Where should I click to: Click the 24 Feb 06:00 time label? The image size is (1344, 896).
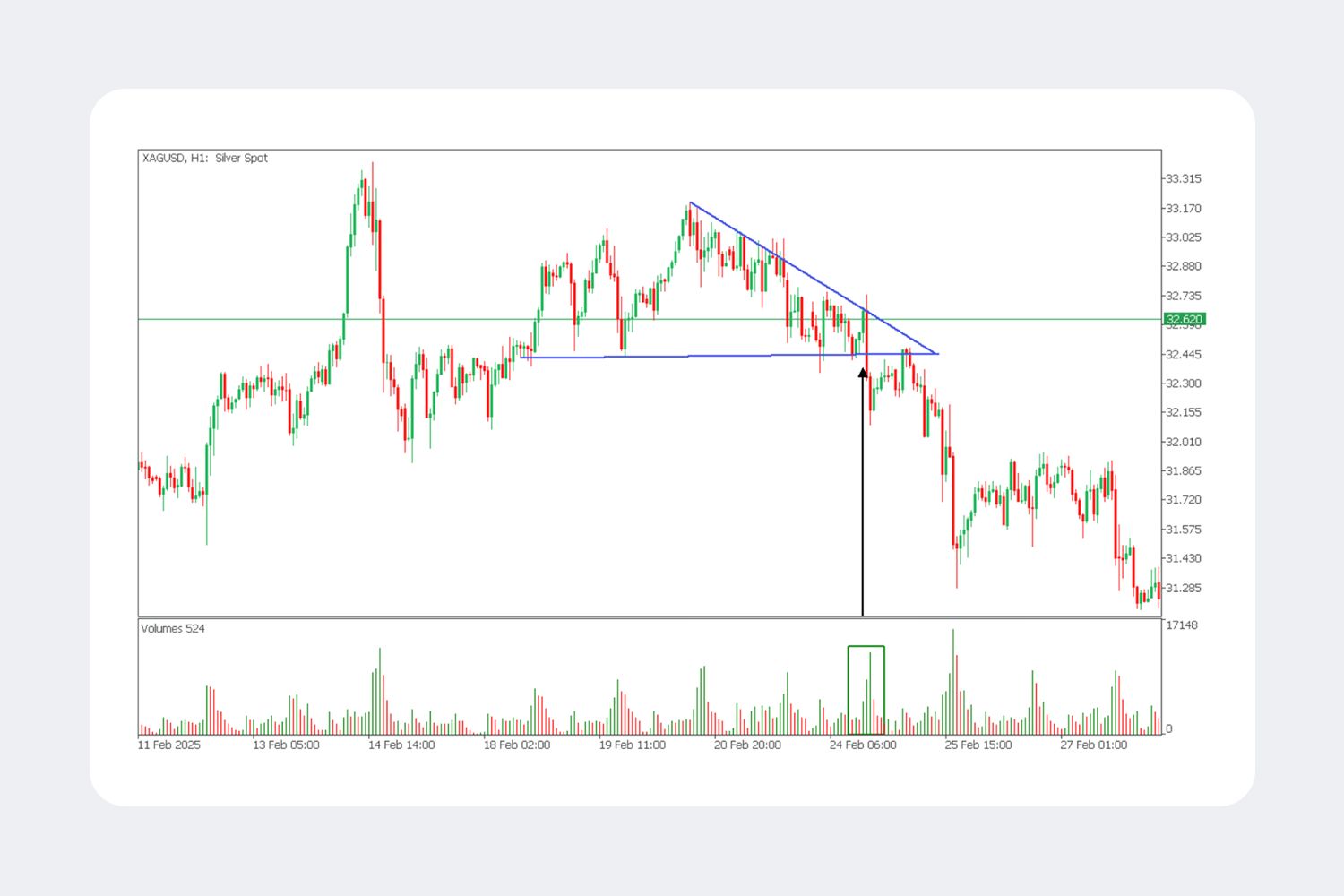(x=863, y=745)
